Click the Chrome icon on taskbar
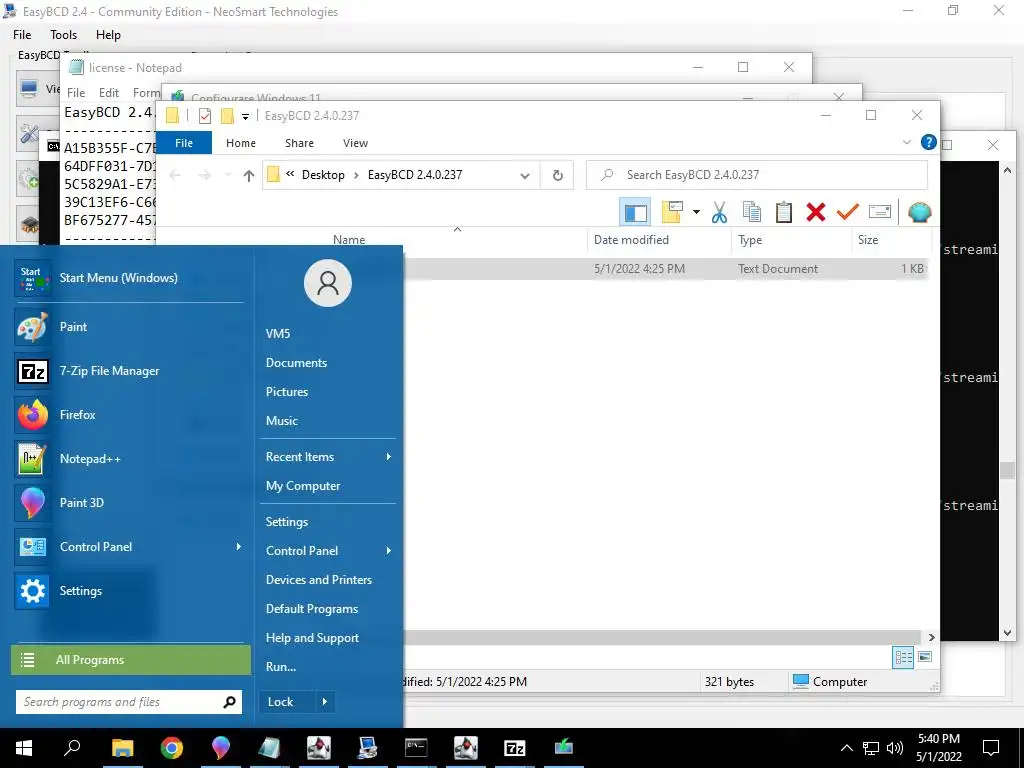1024x768 pixels. tap(172, 747)
